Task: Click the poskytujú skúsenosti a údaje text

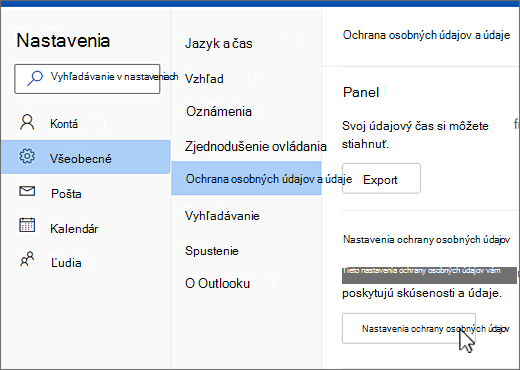Action: (422, 293)
